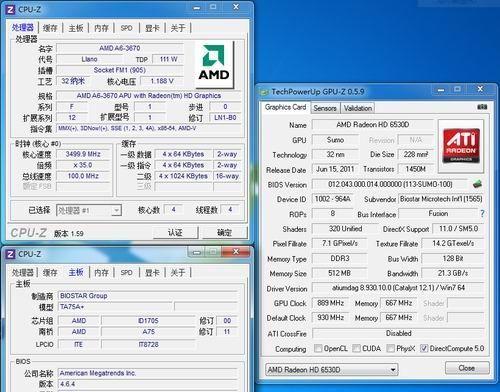
Task: Toggle the DirectCompute 5.0 checkbox
Action: 424,348
